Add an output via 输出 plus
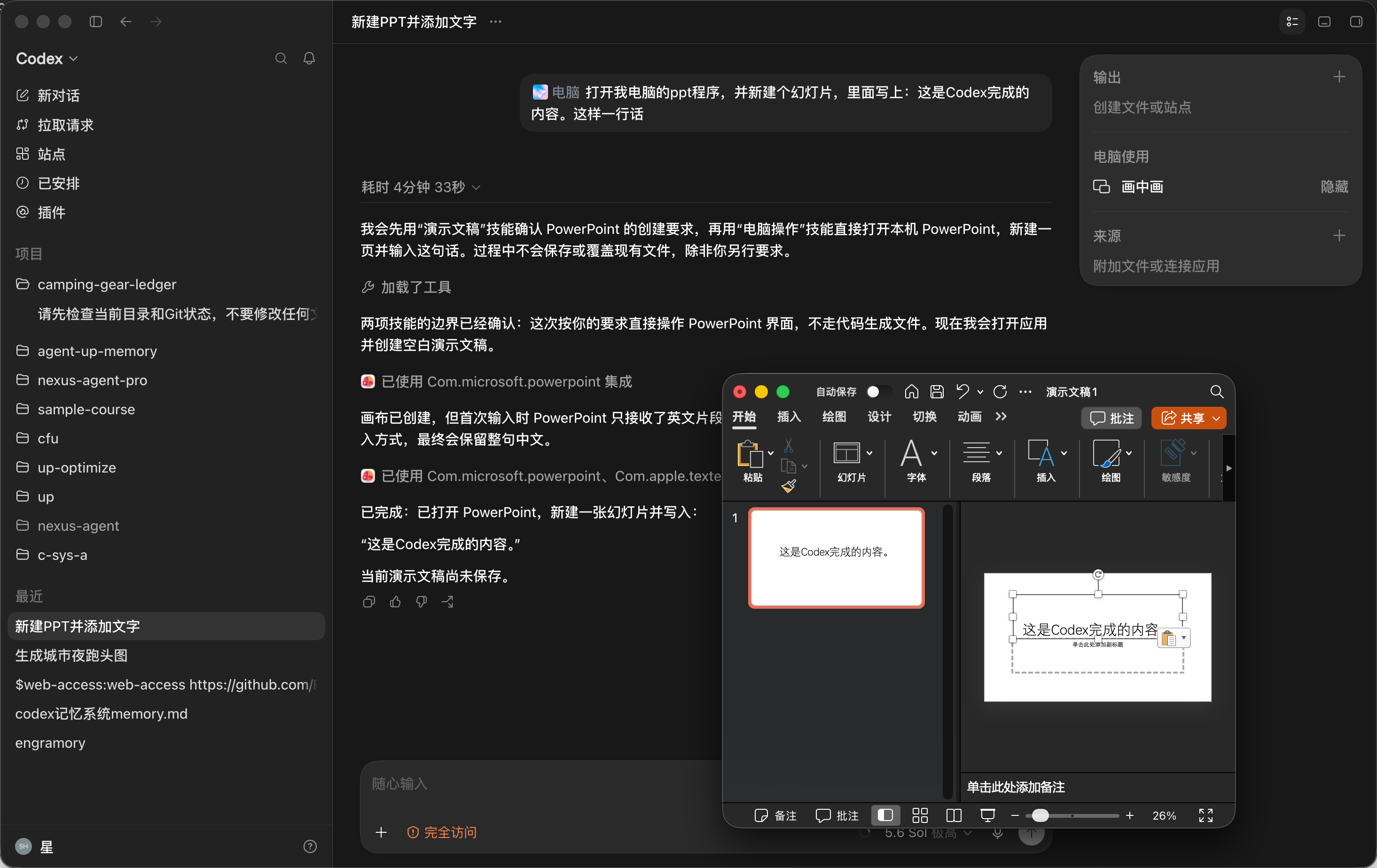1377x868 pixels. (x=1338, y=77)
